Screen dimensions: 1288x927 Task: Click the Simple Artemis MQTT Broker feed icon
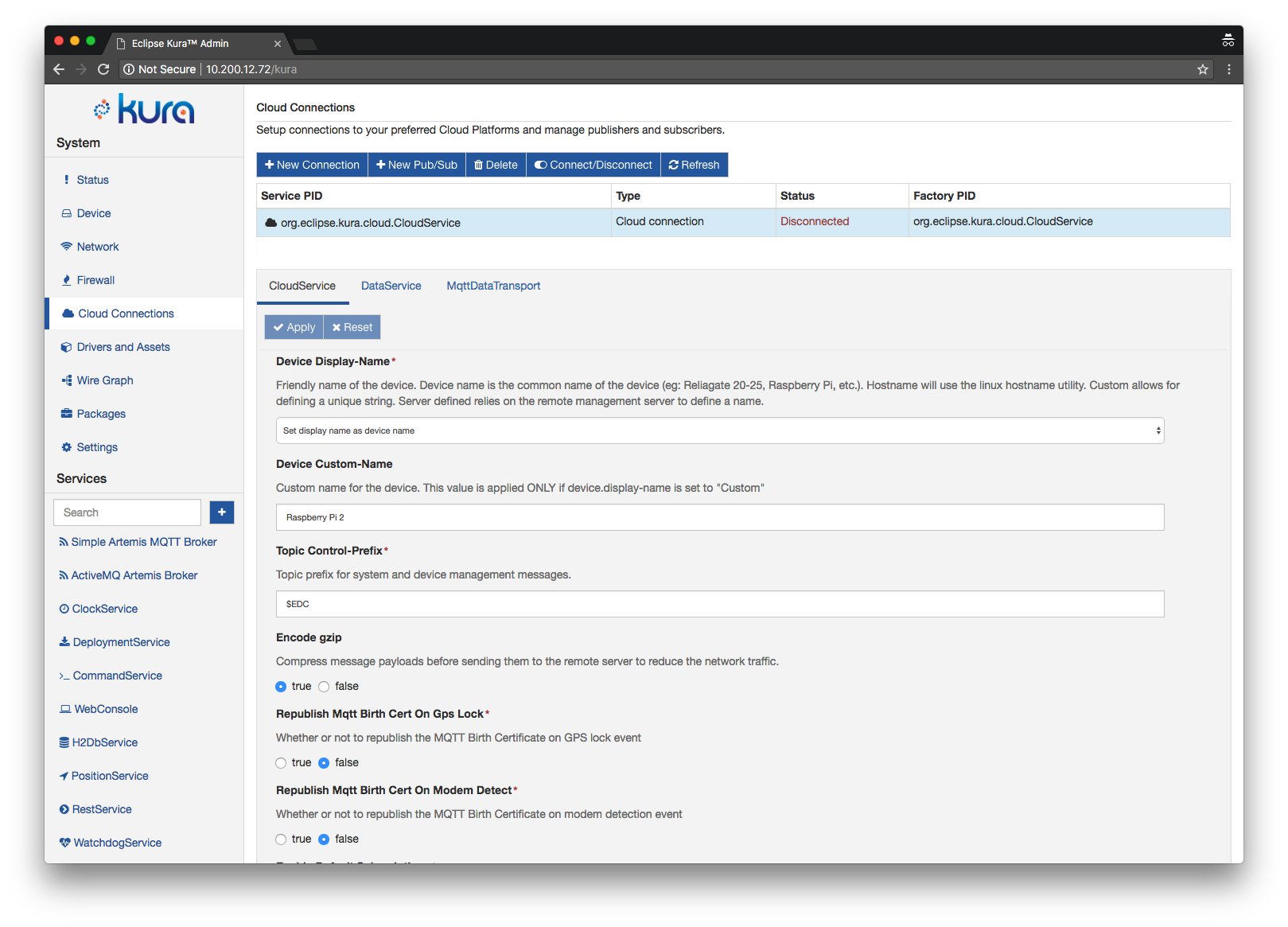64,542
